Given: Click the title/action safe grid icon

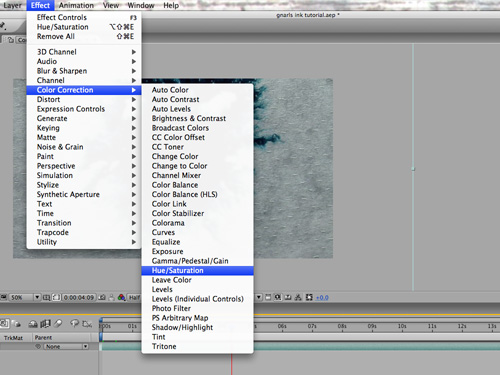Looking at the screenshot, I should click(47, 297).
